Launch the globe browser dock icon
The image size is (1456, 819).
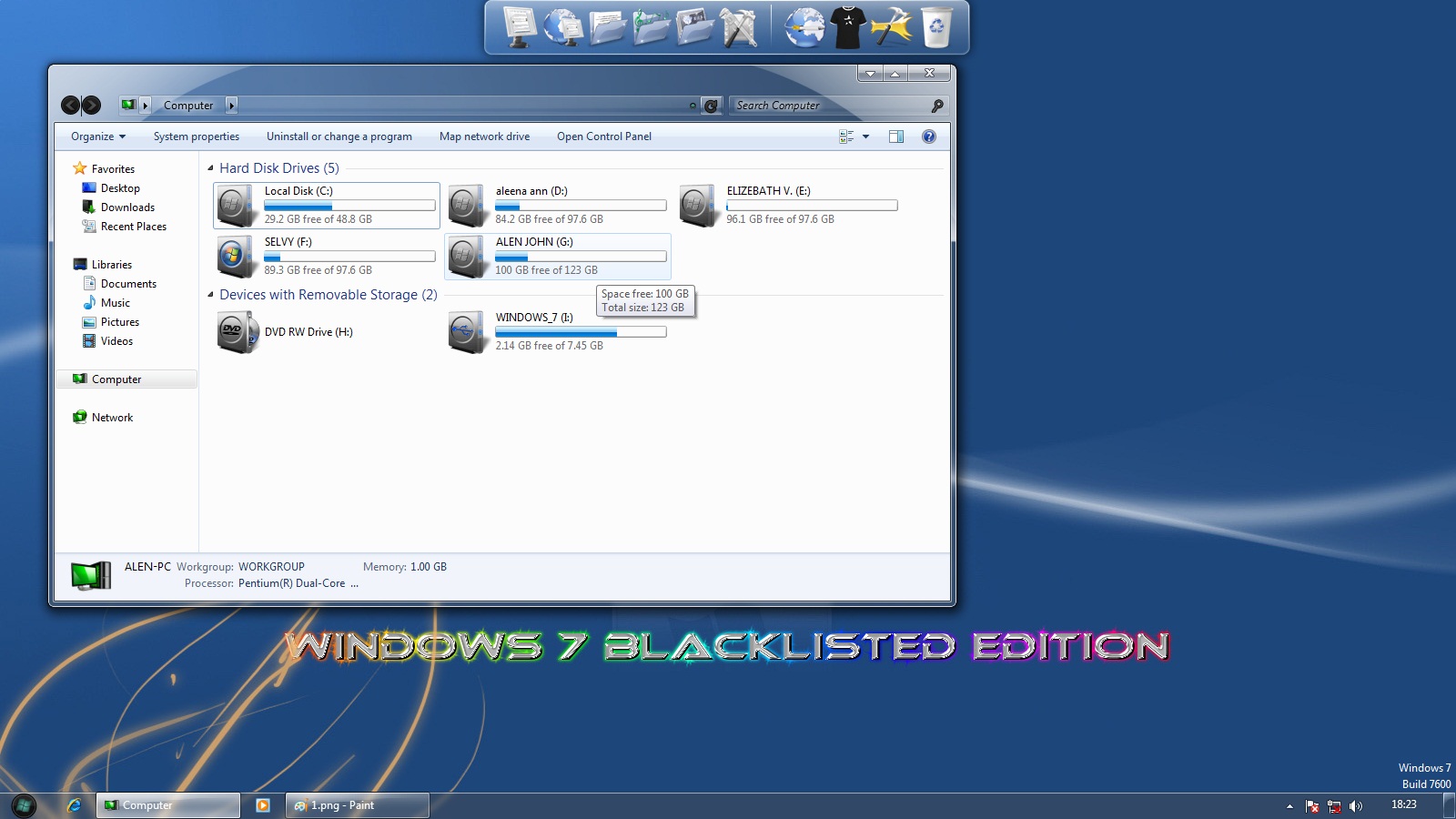804,26
